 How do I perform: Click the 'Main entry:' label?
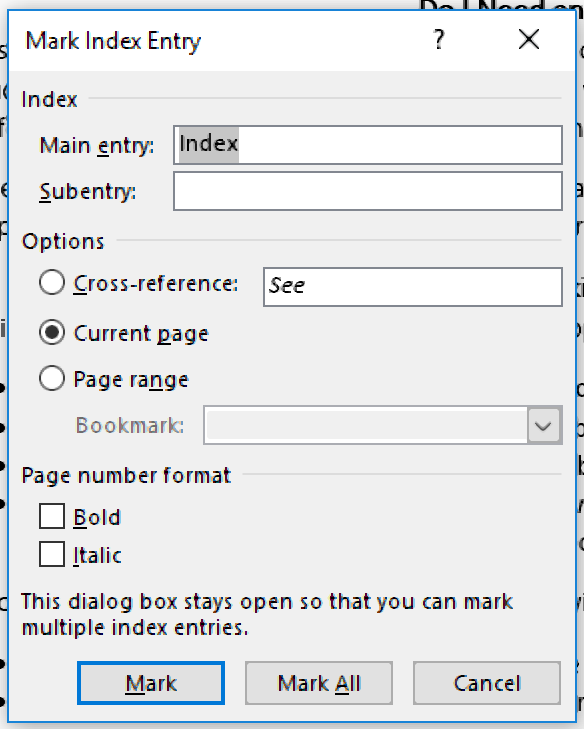(97, 146)
